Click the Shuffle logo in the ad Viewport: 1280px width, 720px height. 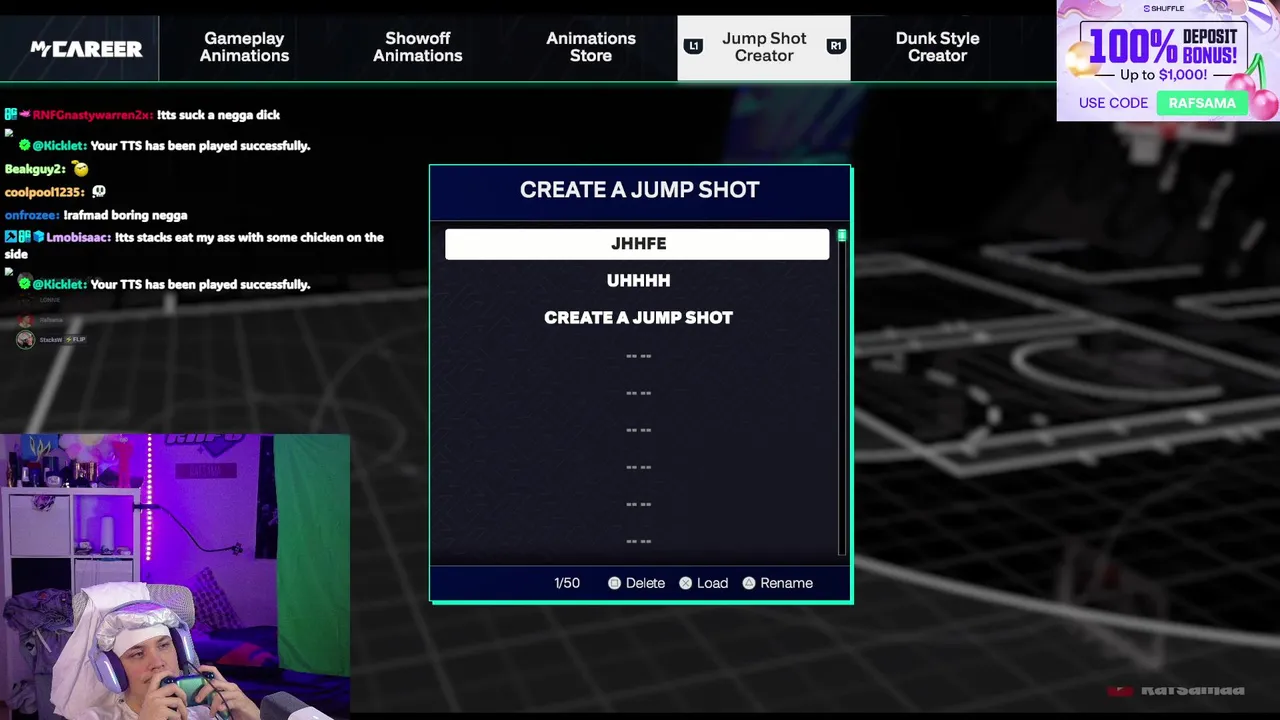[x=1164, y=9]
